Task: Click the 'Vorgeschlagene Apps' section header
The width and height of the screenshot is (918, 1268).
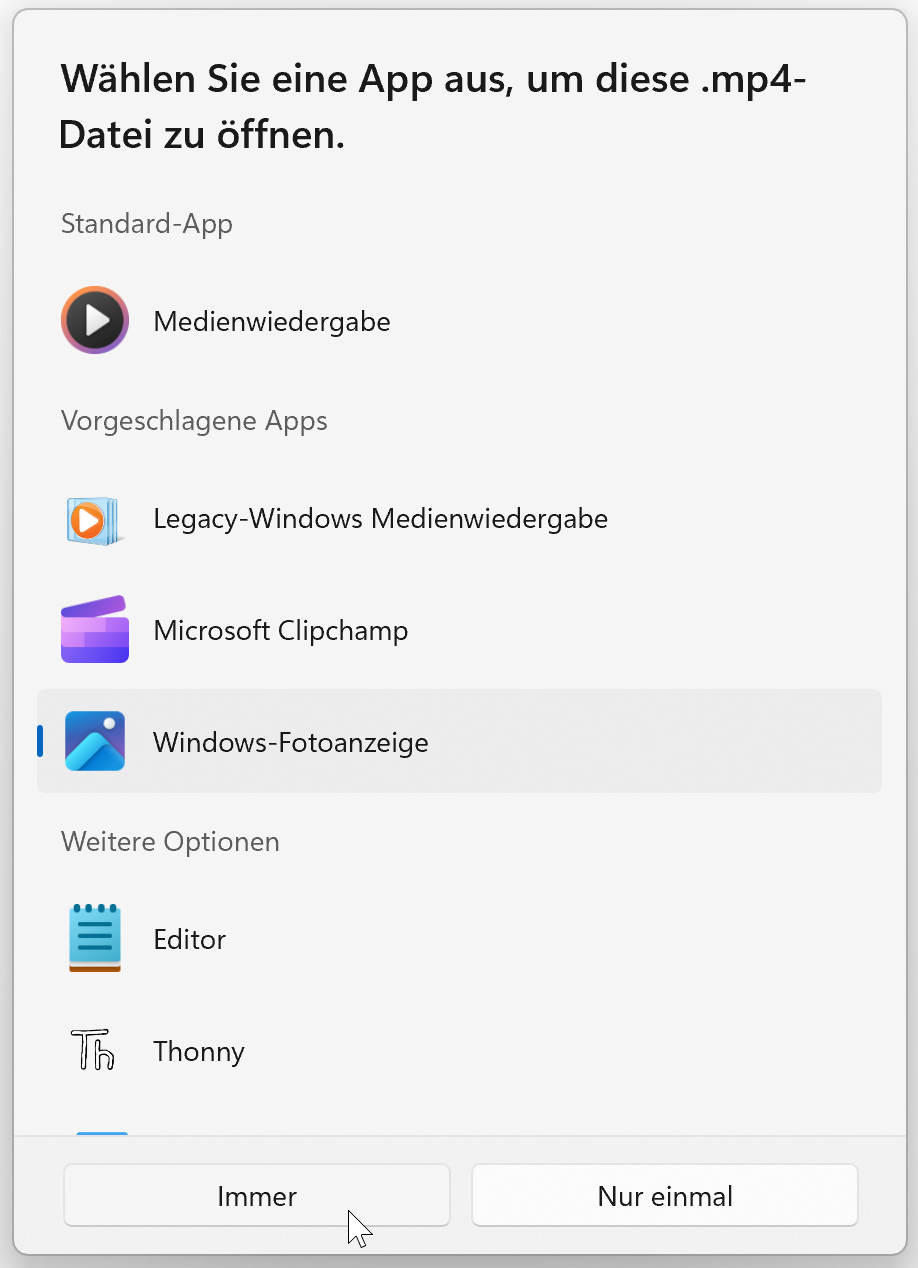Action: pyautogui.click(x=194, y=421)
